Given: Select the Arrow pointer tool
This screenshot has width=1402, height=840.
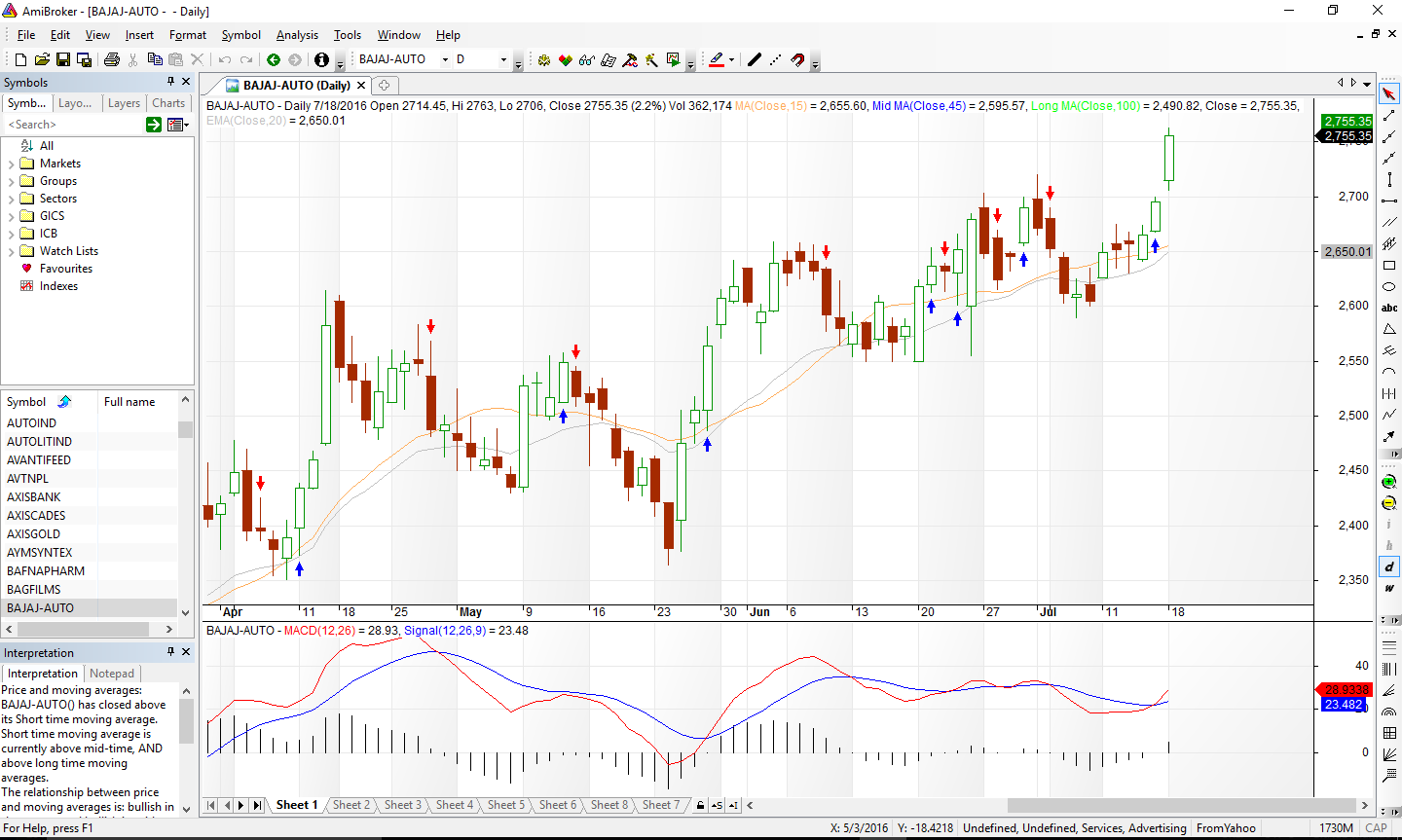Looking at the screenshot, I should click(1389, 93).
